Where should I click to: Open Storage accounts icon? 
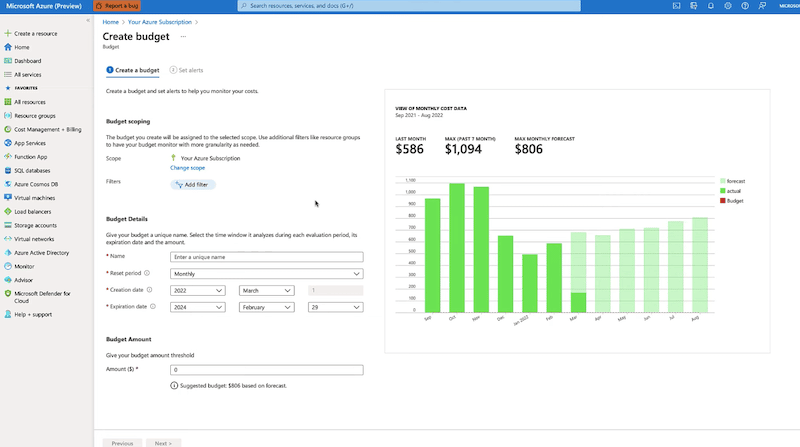[x=8, y=225]
